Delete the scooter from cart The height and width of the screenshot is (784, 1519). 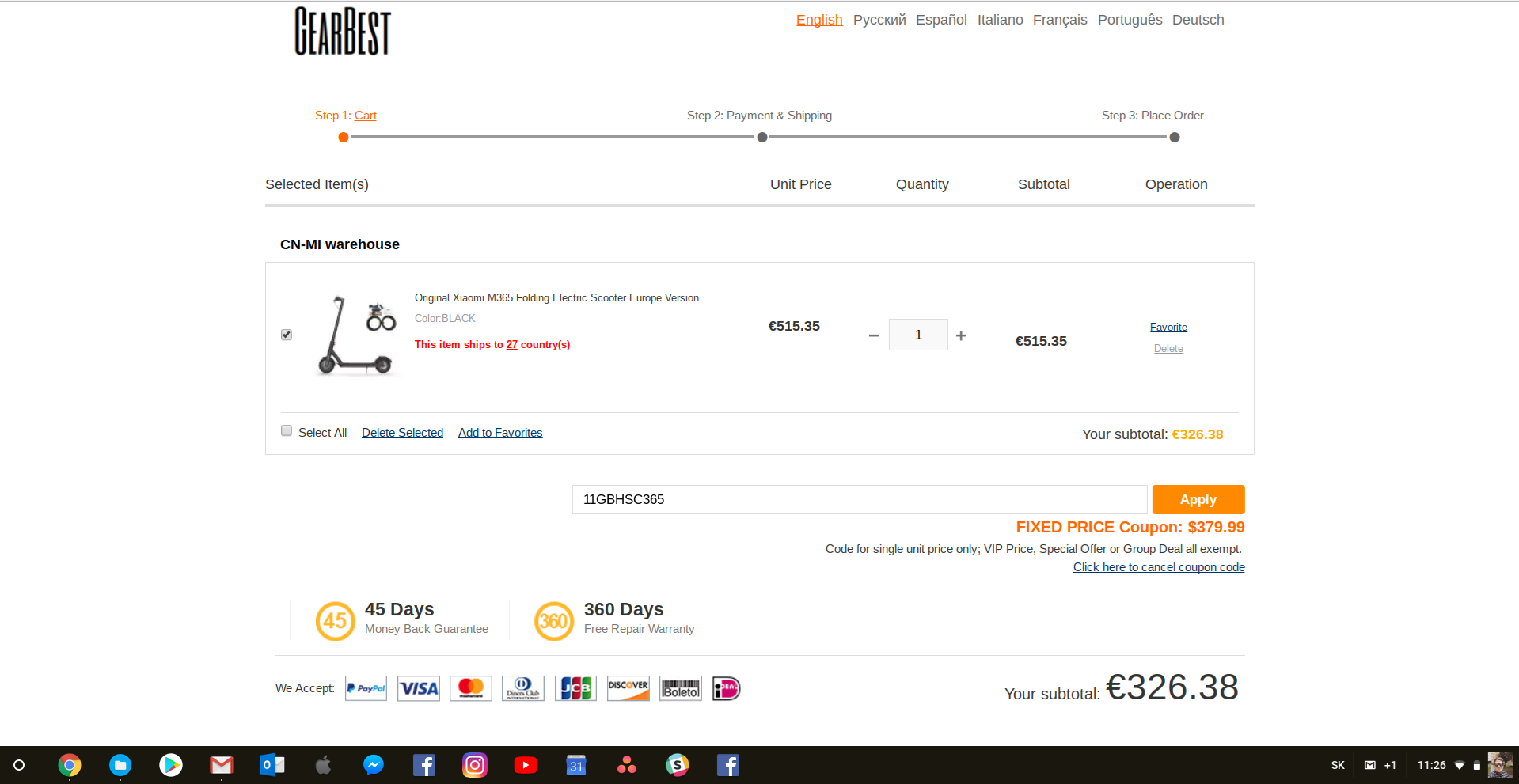1168,349
